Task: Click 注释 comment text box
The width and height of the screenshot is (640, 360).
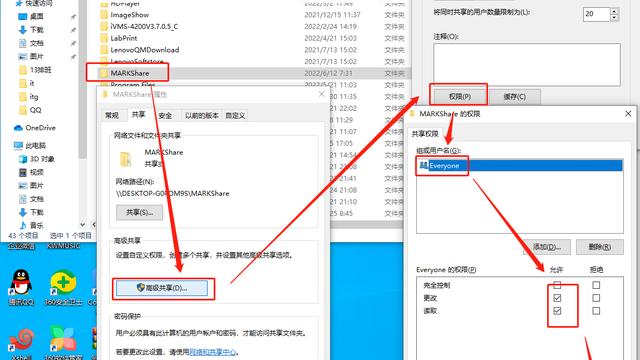Action: (527, 64)
